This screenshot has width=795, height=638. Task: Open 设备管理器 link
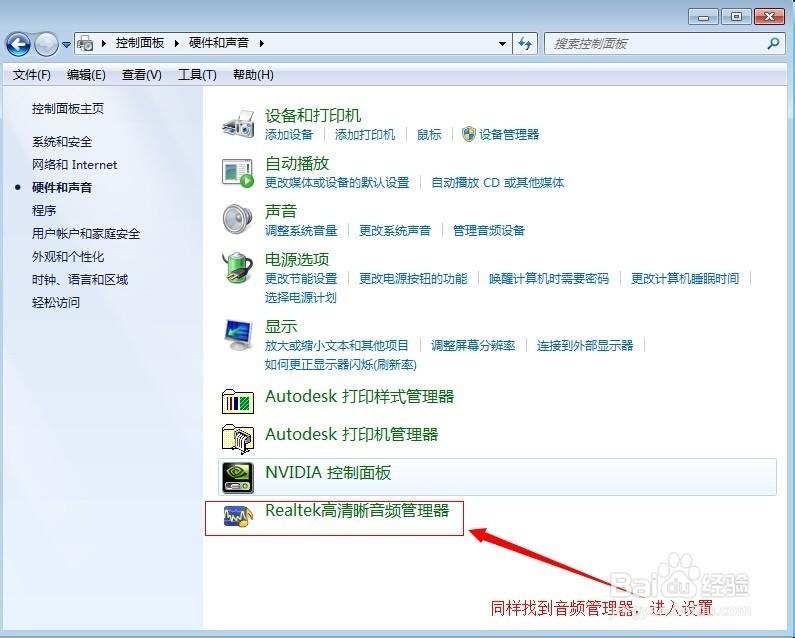pos(509,134)
